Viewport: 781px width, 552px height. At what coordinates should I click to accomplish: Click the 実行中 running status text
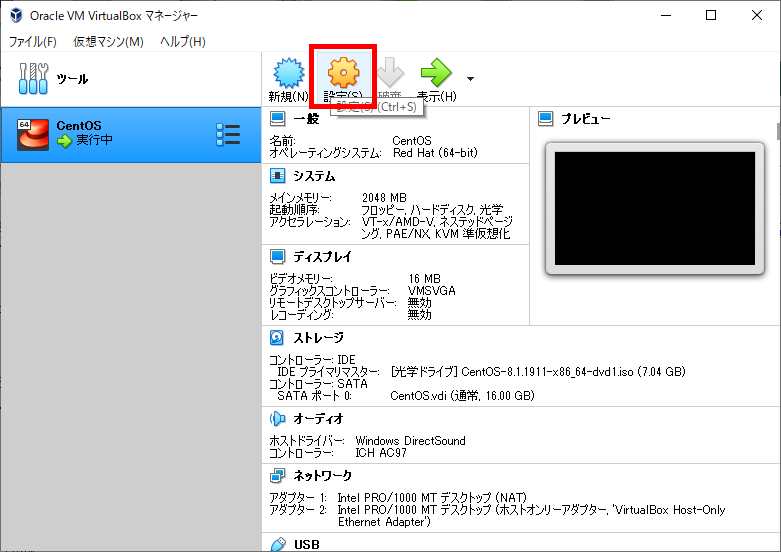(94, 140)
